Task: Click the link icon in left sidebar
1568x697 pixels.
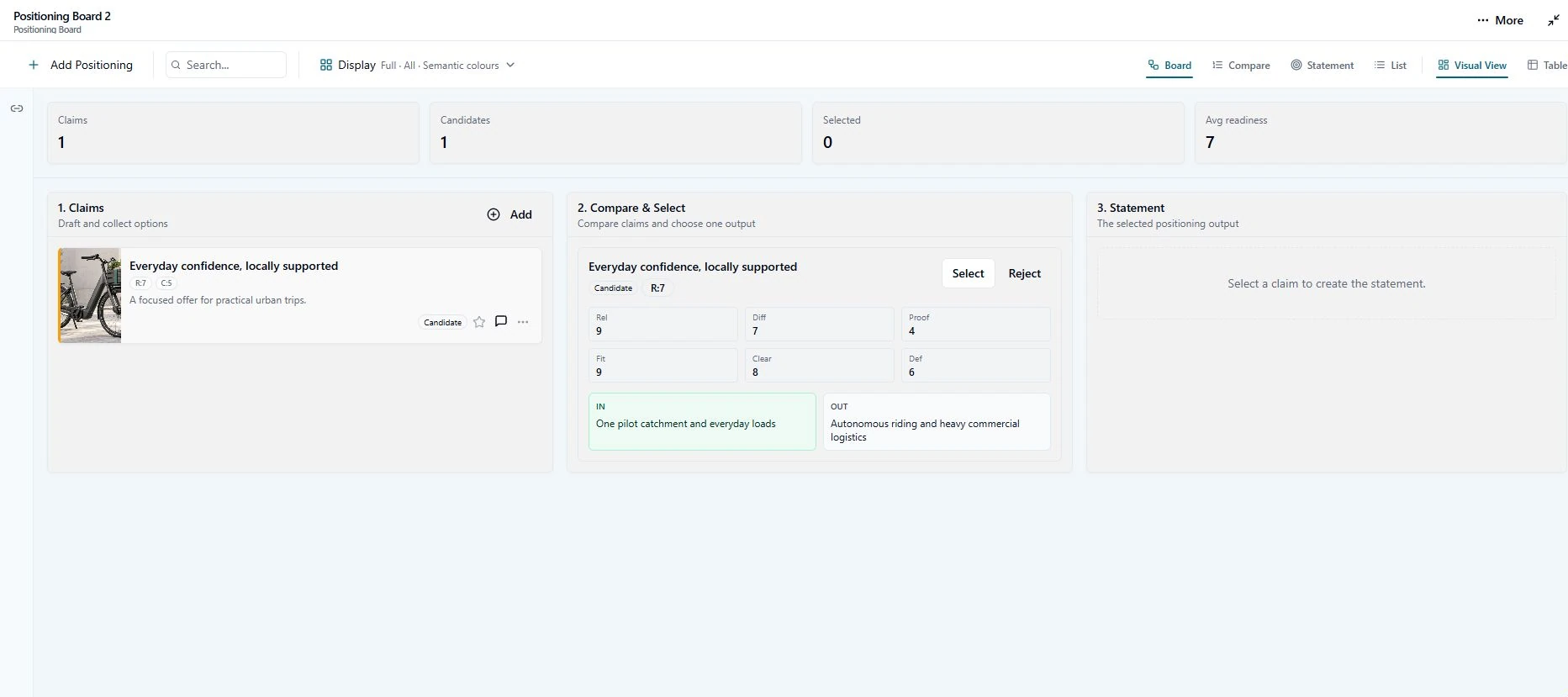Action: coord(17,108)
